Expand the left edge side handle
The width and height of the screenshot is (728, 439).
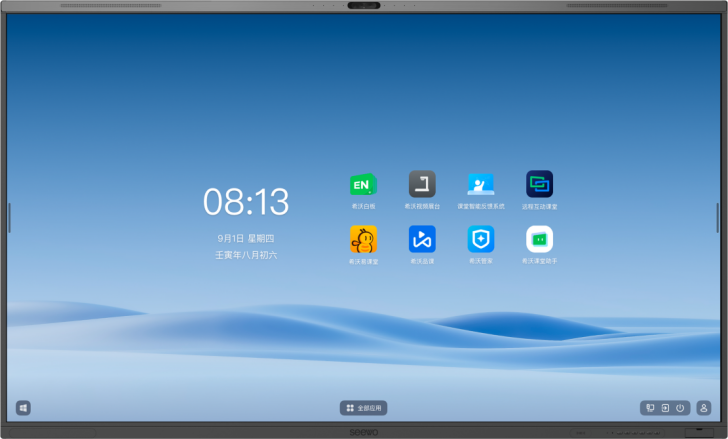[9, 217]
